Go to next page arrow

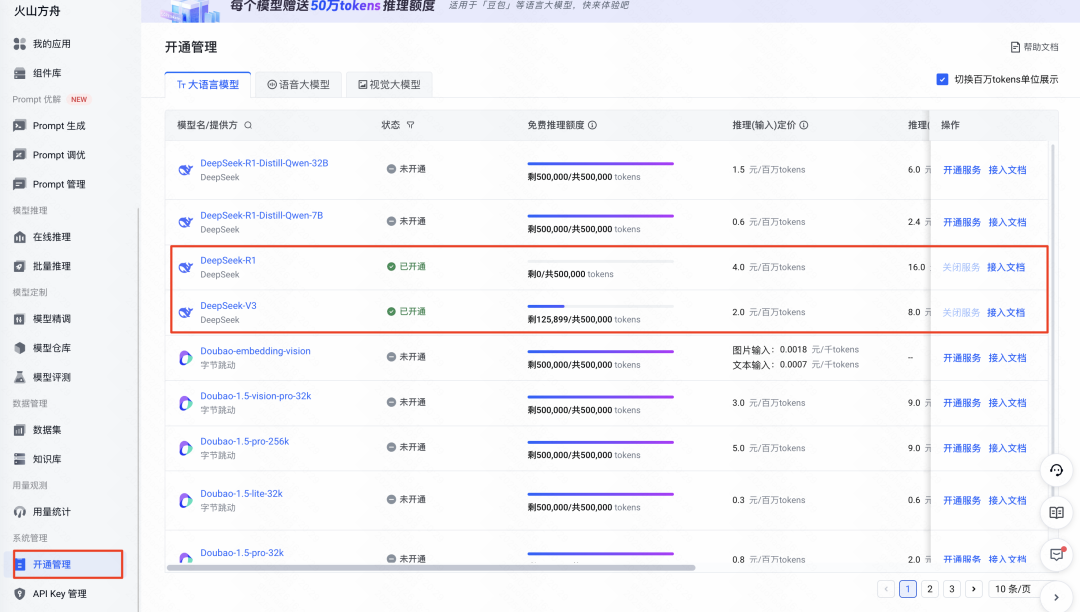974,589
